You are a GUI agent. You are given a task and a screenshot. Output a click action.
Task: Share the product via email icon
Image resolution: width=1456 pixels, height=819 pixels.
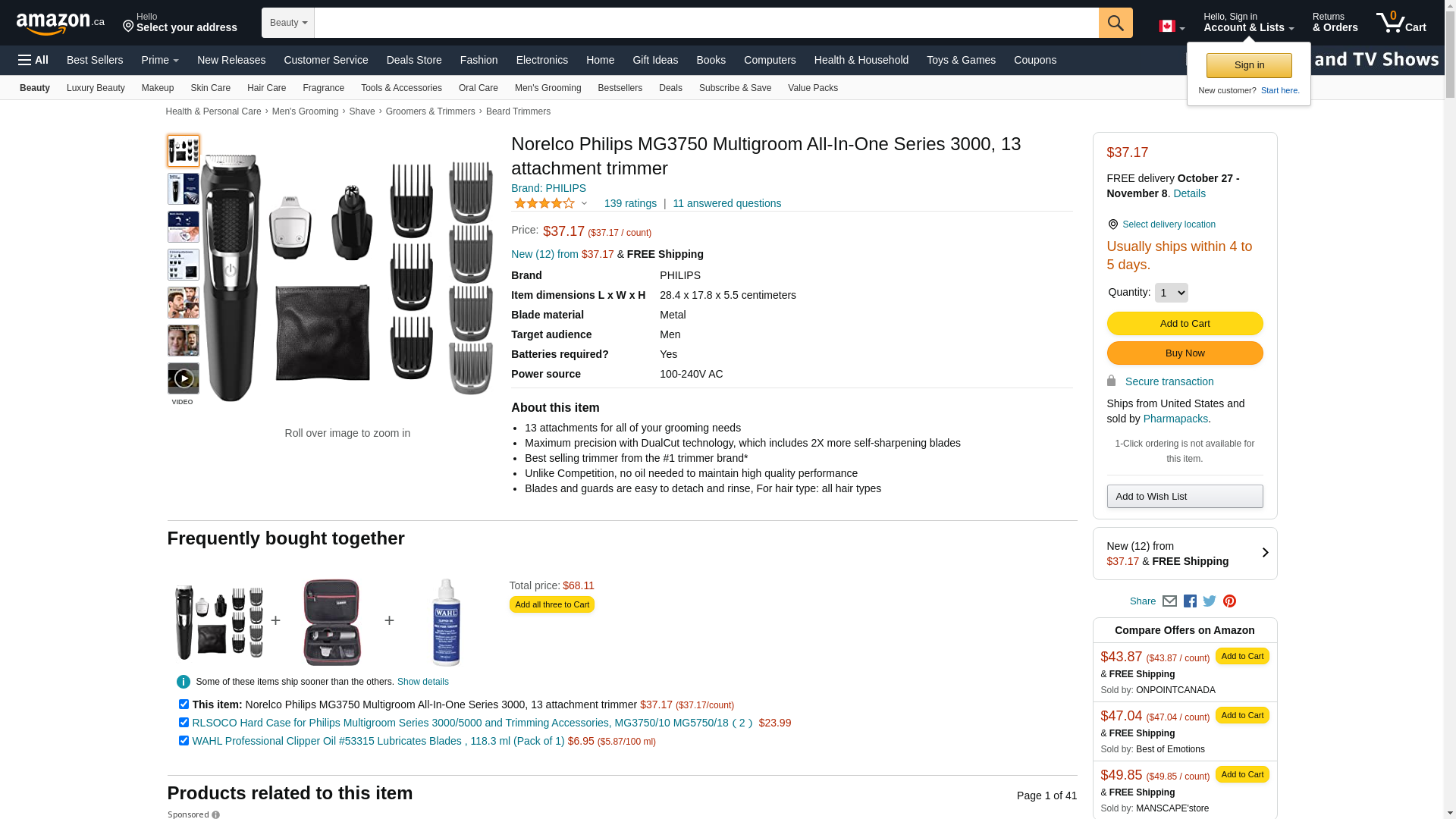point(1169,601)
